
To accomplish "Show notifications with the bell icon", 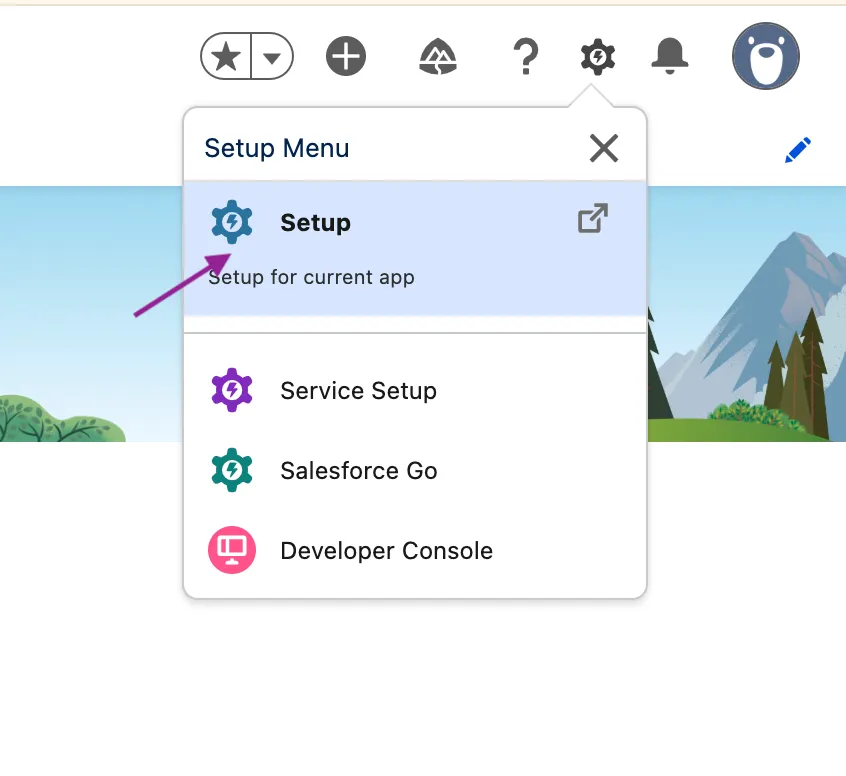I will (x=669, y=57).
